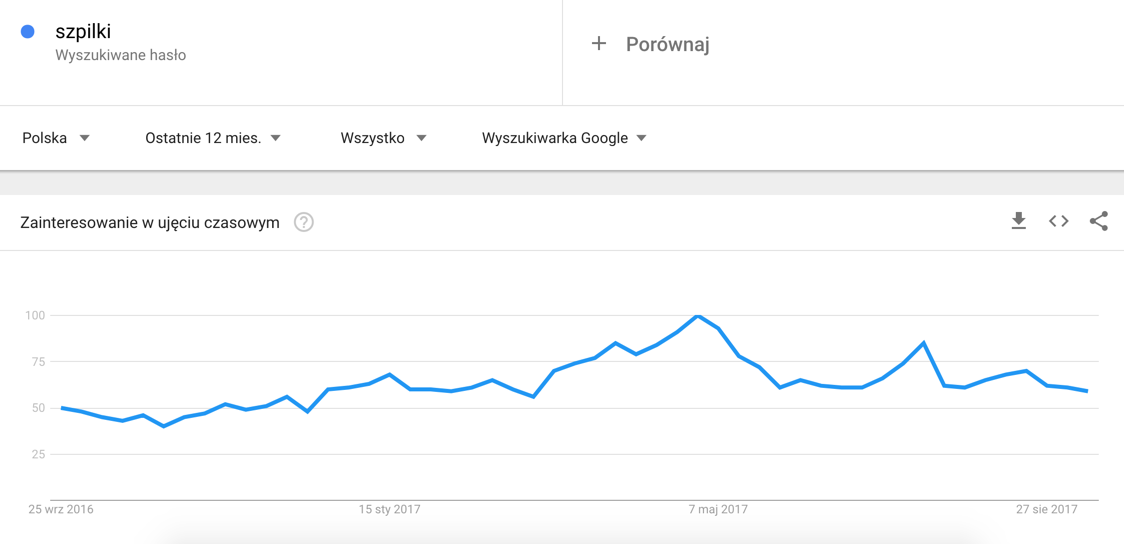The height and width of the screenshot is (544, 1124).
Task: Click the chart's highest peak at 100
Action: pos(698,316)
